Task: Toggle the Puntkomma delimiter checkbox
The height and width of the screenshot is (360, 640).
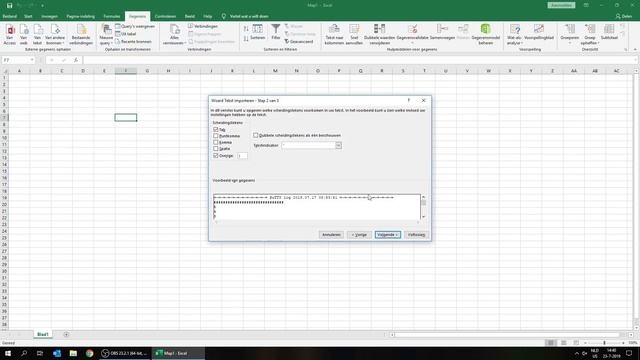Action: [216, 136]
